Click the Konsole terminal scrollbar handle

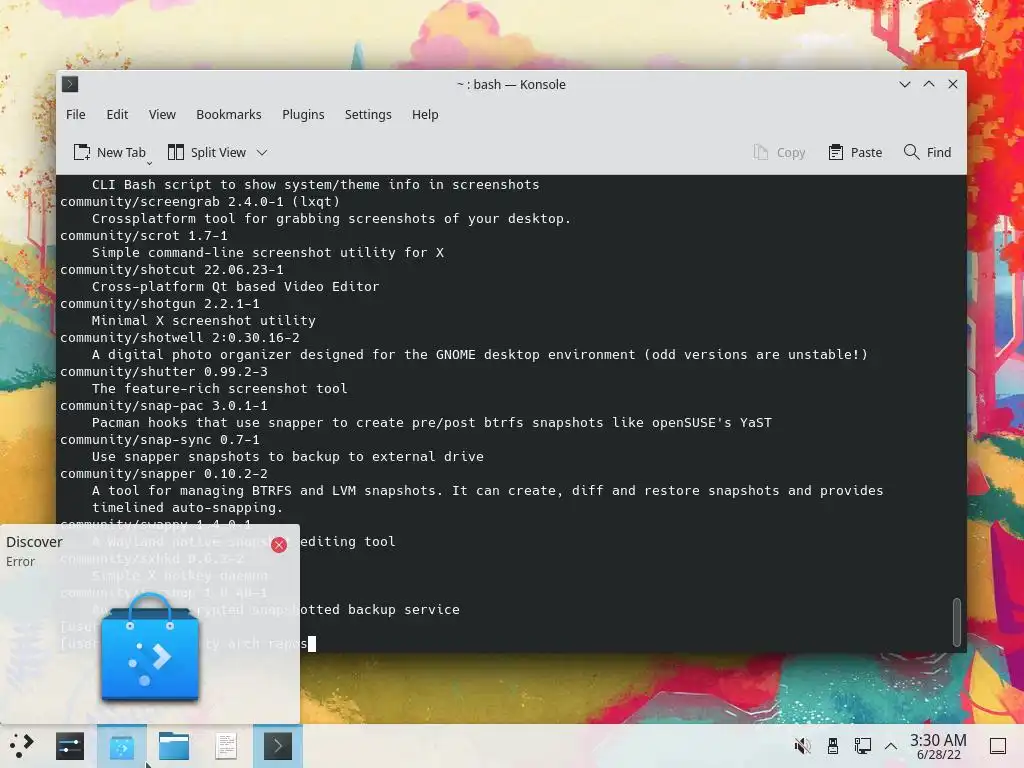point(957,622)
